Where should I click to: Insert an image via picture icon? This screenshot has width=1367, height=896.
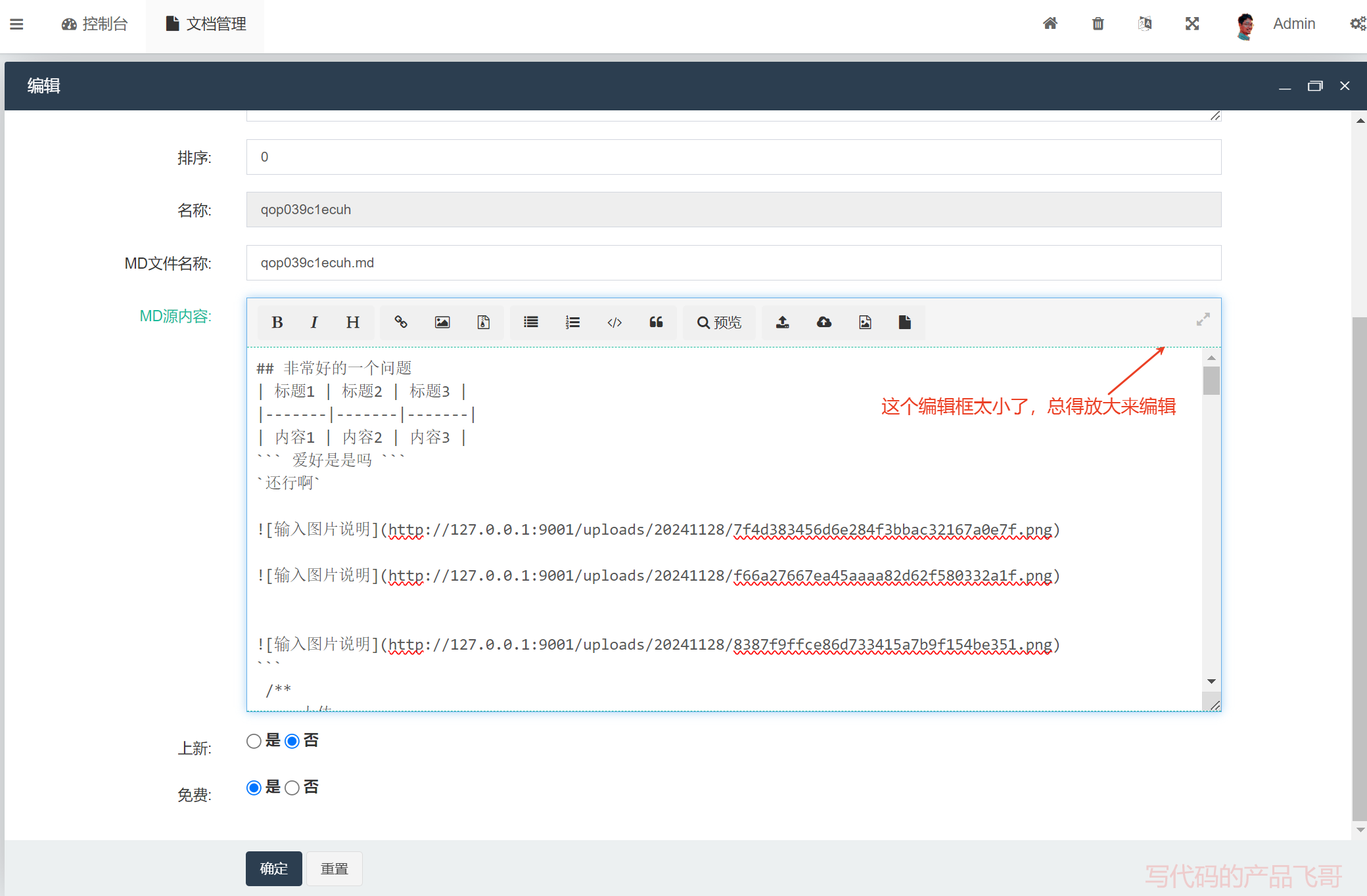(442, 323)
